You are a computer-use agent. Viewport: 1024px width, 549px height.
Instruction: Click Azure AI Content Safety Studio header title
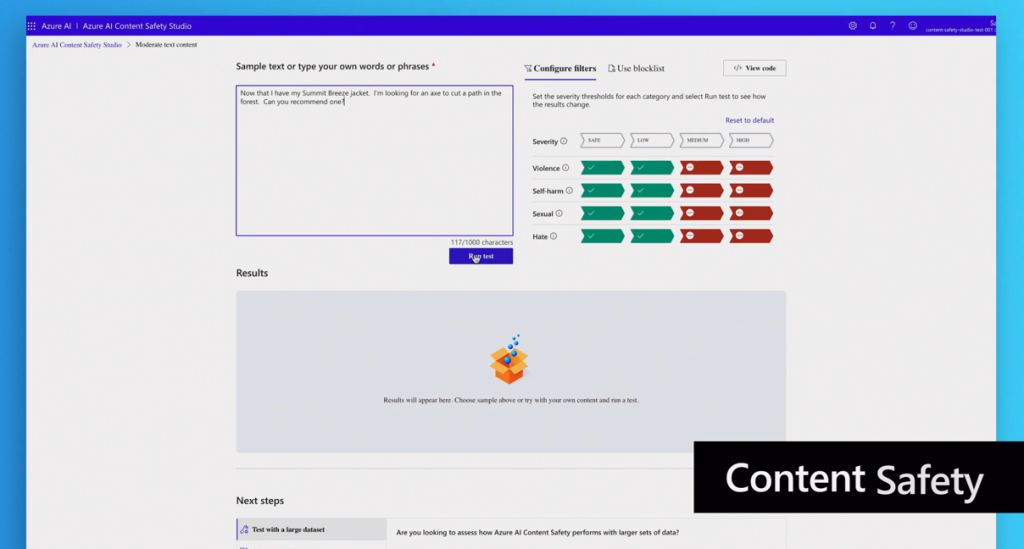(x=137, y=26)
